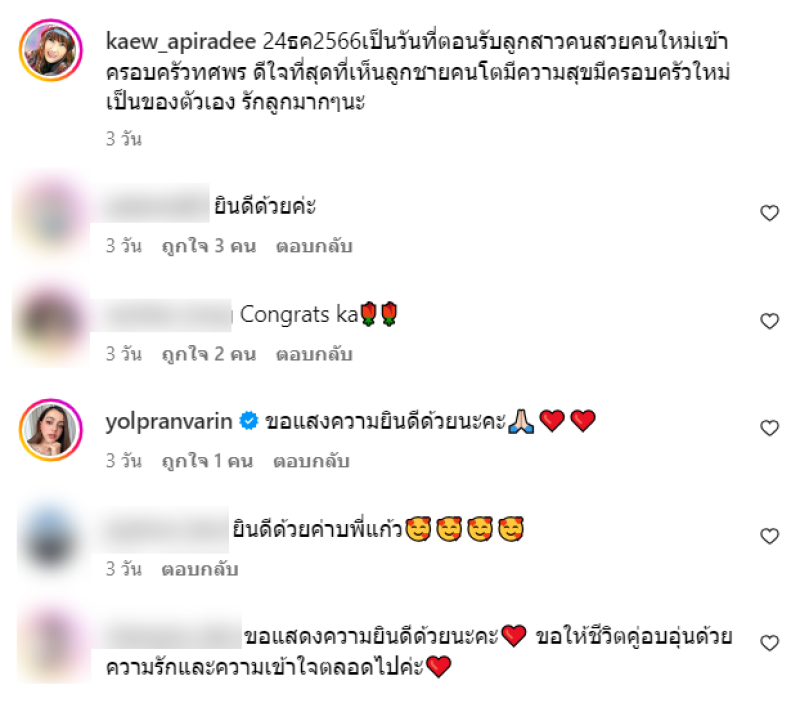
Task: Reply to the 'ยินดีด้วยค่ะ' comment
Action: tap(314, 245)
